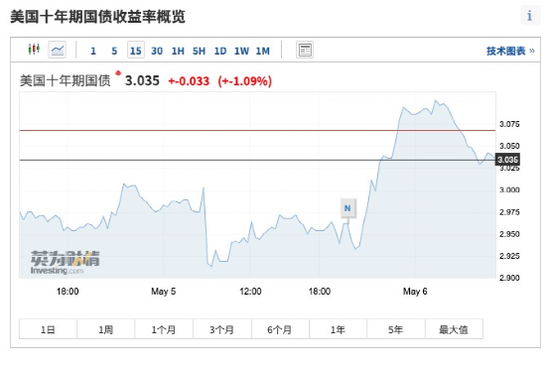Screen dimensions: 550x366
Task: Click the N news marker on chart
Action: click(x=348, y=208)
